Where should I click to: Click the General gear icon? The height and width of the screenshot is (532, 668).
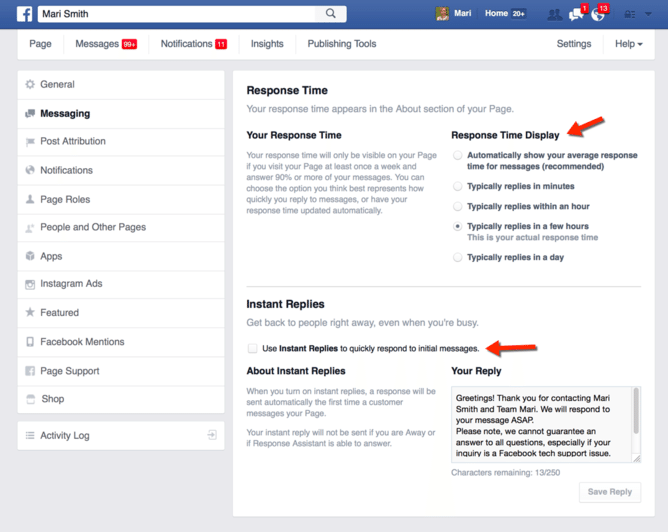pyautogui.click(x=30, y=84)
